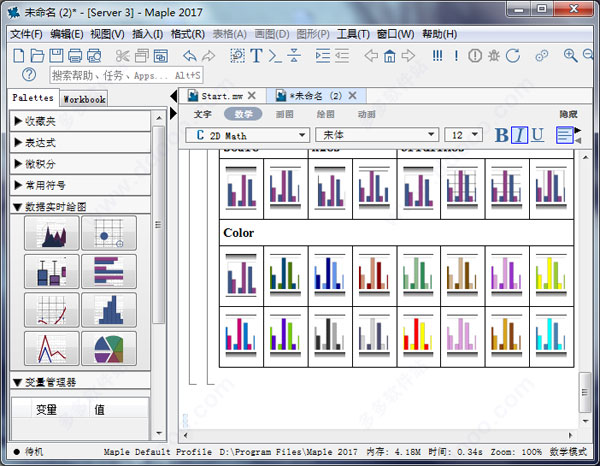The image size is (600, 466).
Task: Restart the Maple server icon
Action: tap(513, 56)
